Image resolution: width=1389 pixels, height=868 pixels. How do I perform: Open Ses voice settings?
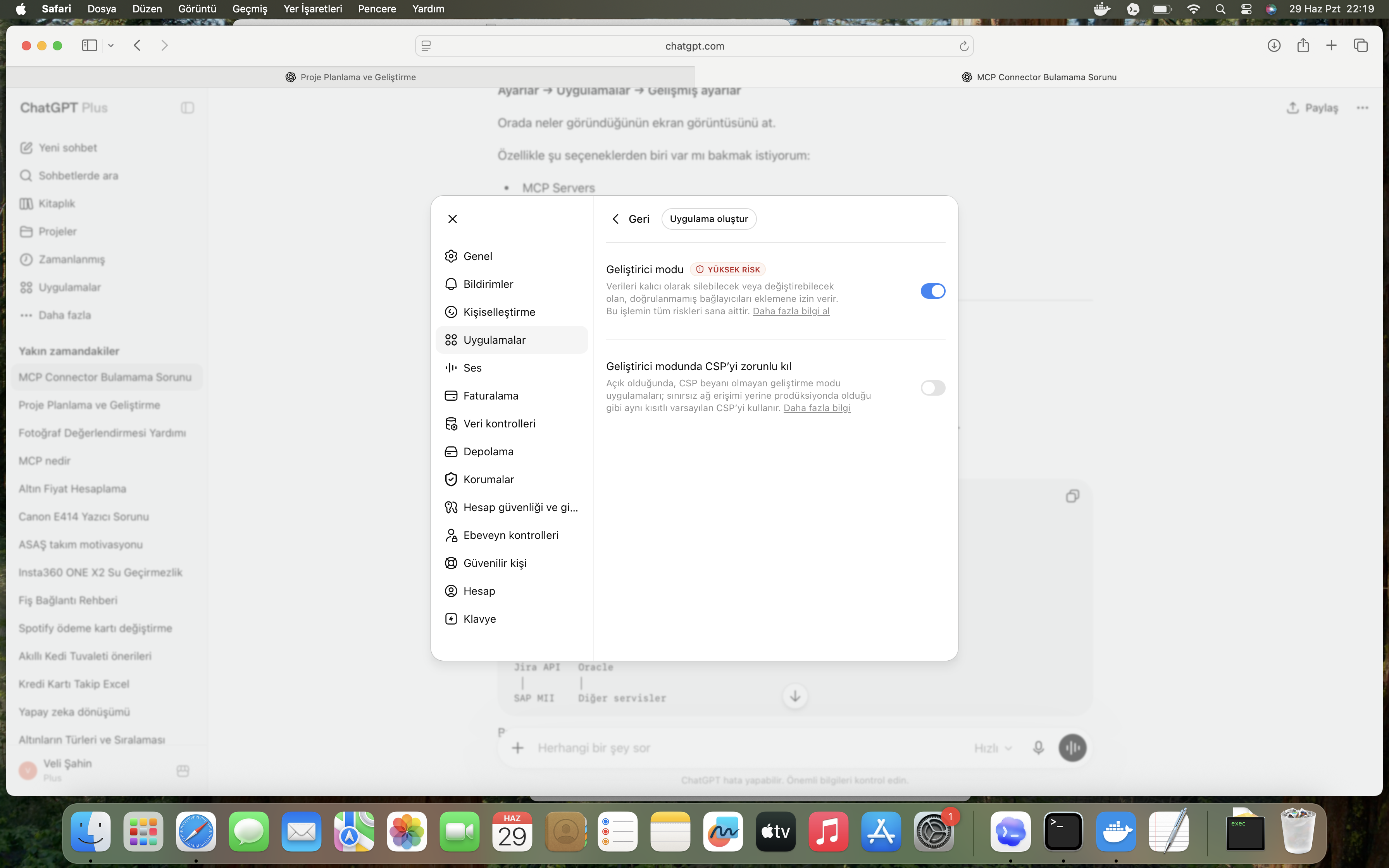[512, 368]
